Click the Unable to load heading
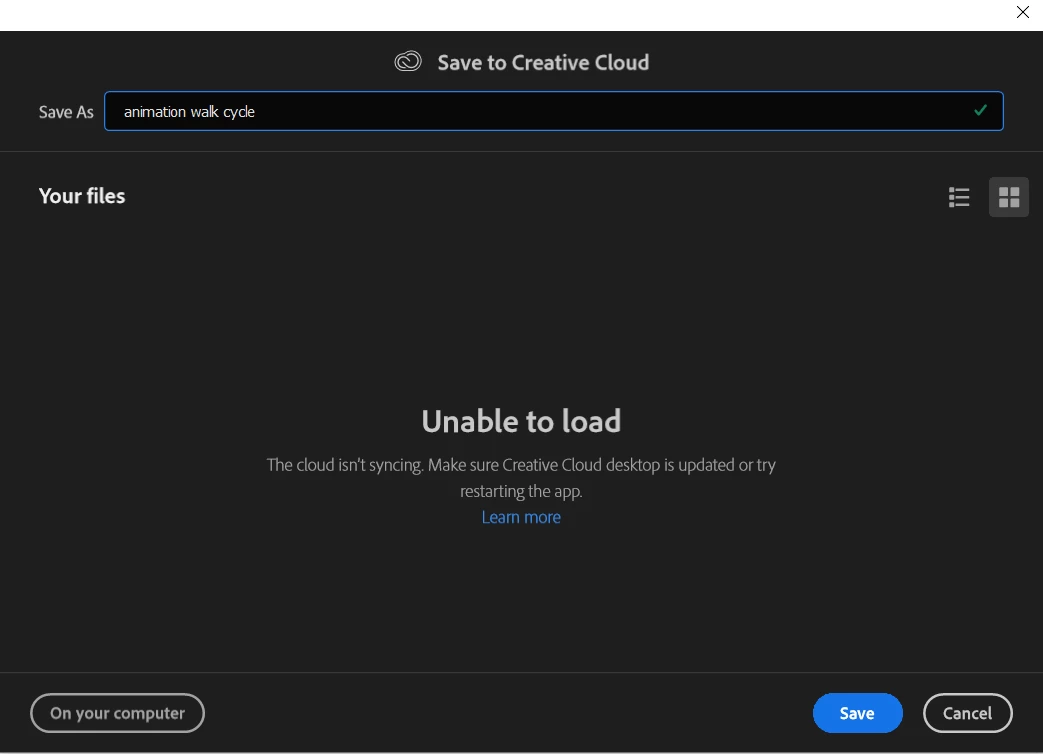This screenshot has width=1043, height=754. (x=521, y=422)
